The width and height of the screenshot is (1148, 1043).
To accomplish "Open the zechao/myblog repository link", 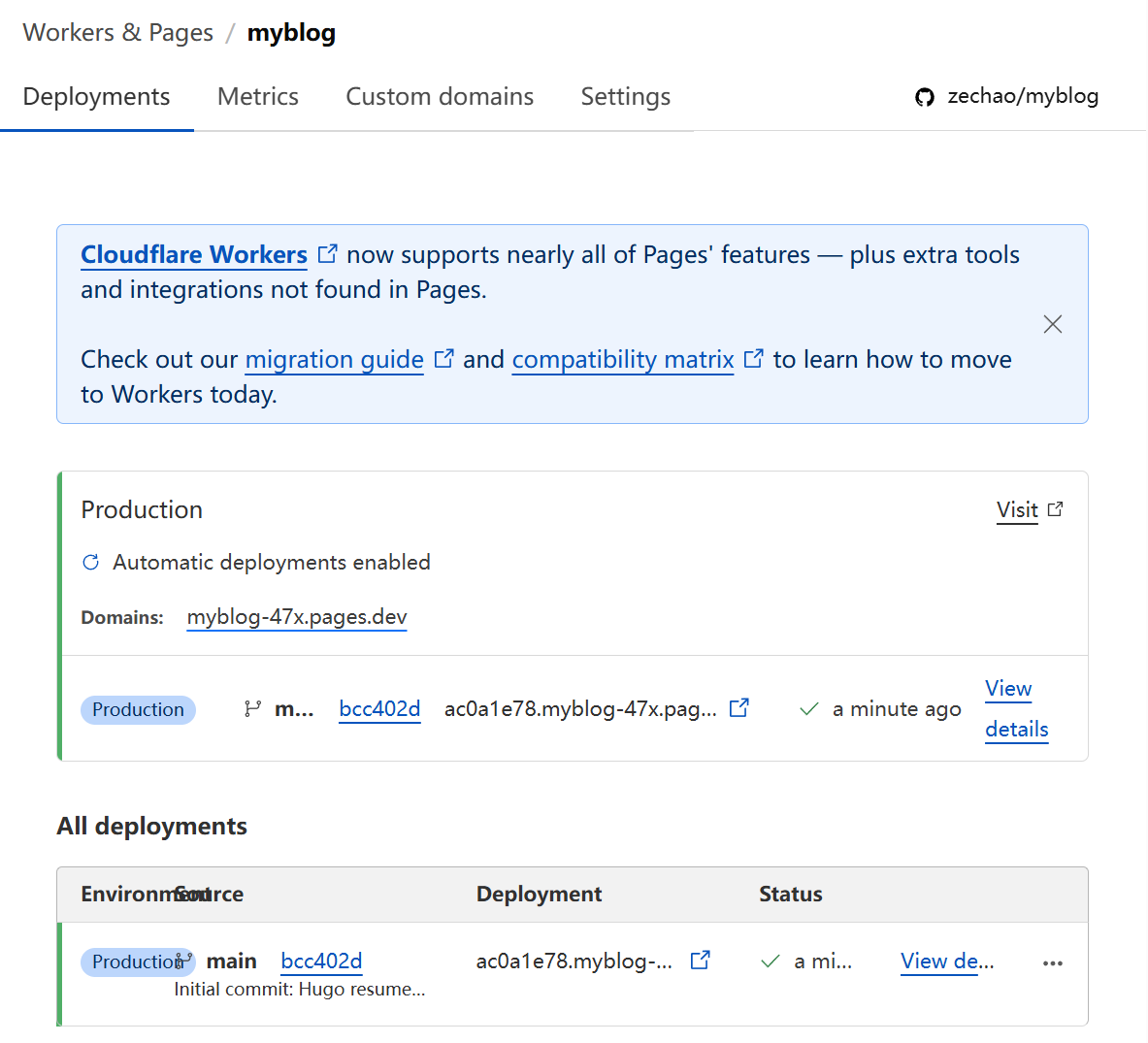I will (x=1023, y=96).
